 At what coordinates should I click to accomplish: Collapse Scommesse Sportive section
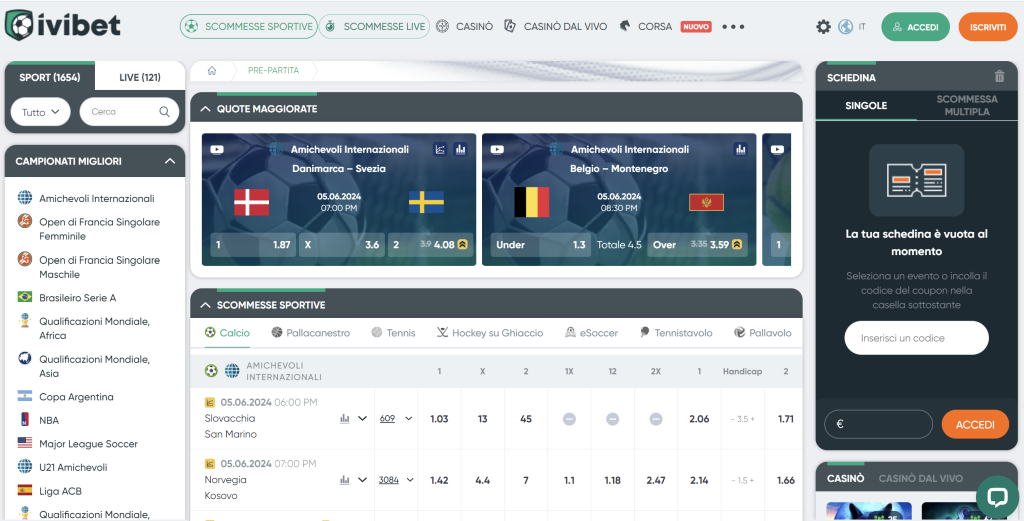point(206,305)
